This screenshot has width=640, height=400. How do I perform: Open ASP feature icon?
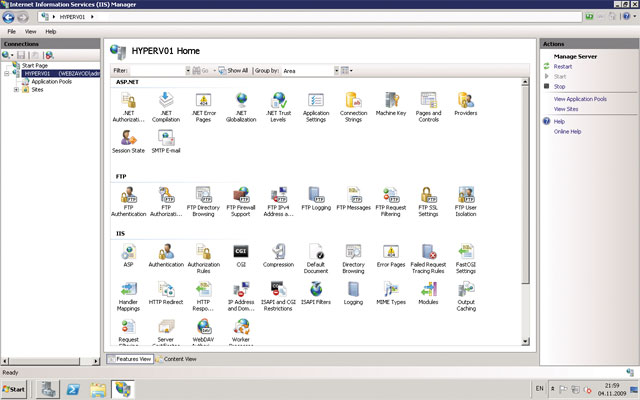(128, 255)
